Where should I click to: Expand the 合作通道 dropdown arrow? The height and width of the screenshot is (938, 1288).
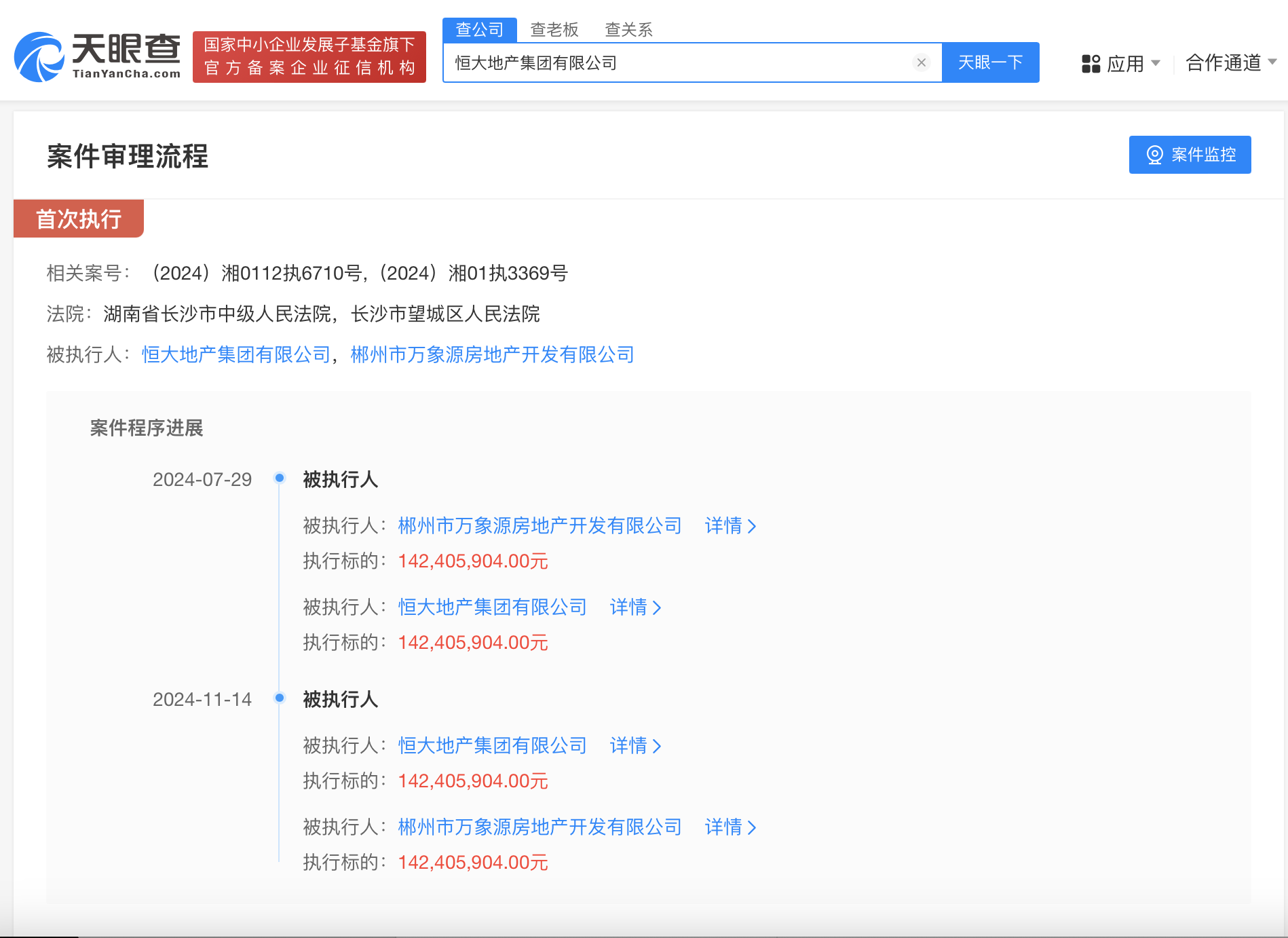(1272, 62)
